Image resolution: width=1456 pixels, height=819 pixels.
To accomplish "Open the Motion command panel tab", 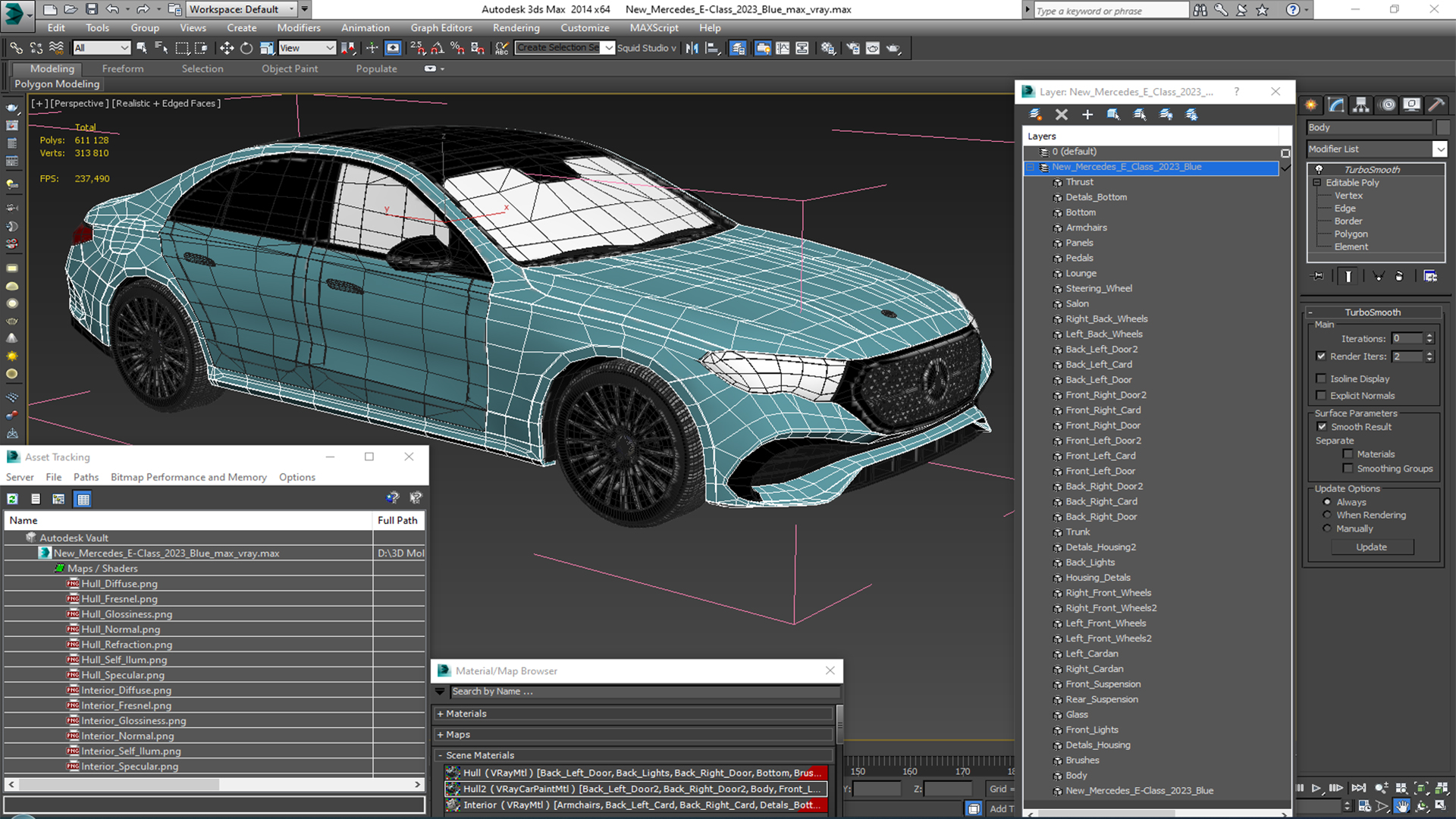I will click(1388, 105).
